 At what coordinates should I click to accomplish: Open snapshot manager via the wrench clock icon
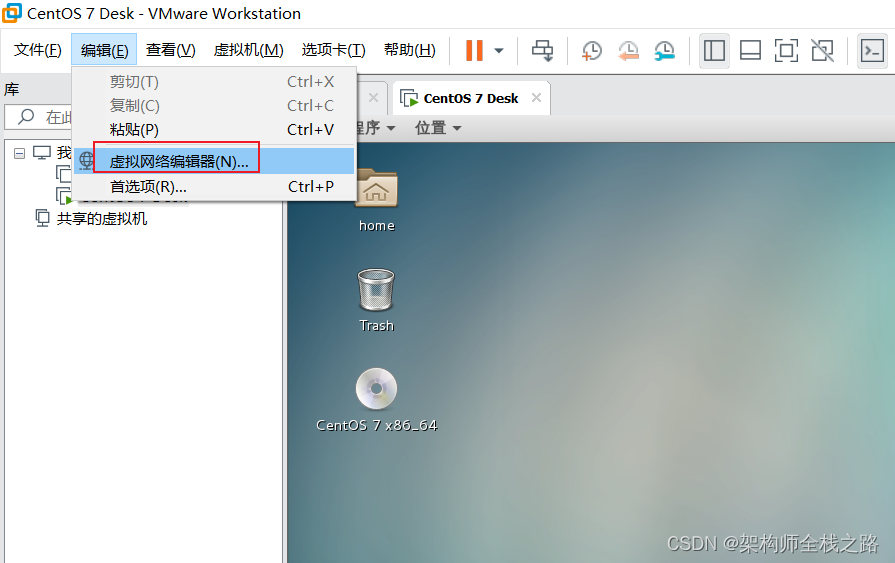coord(664,50)
